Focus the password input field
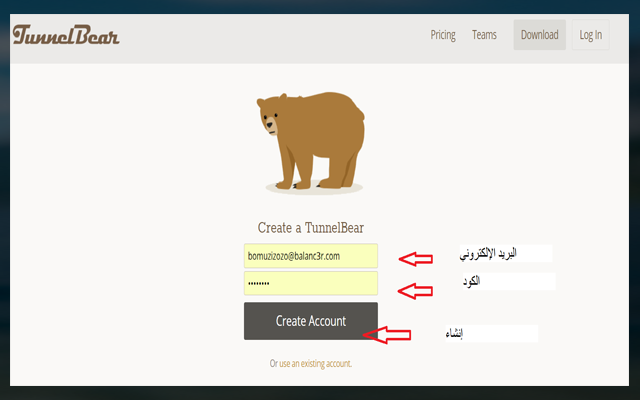 pos(310,283)
